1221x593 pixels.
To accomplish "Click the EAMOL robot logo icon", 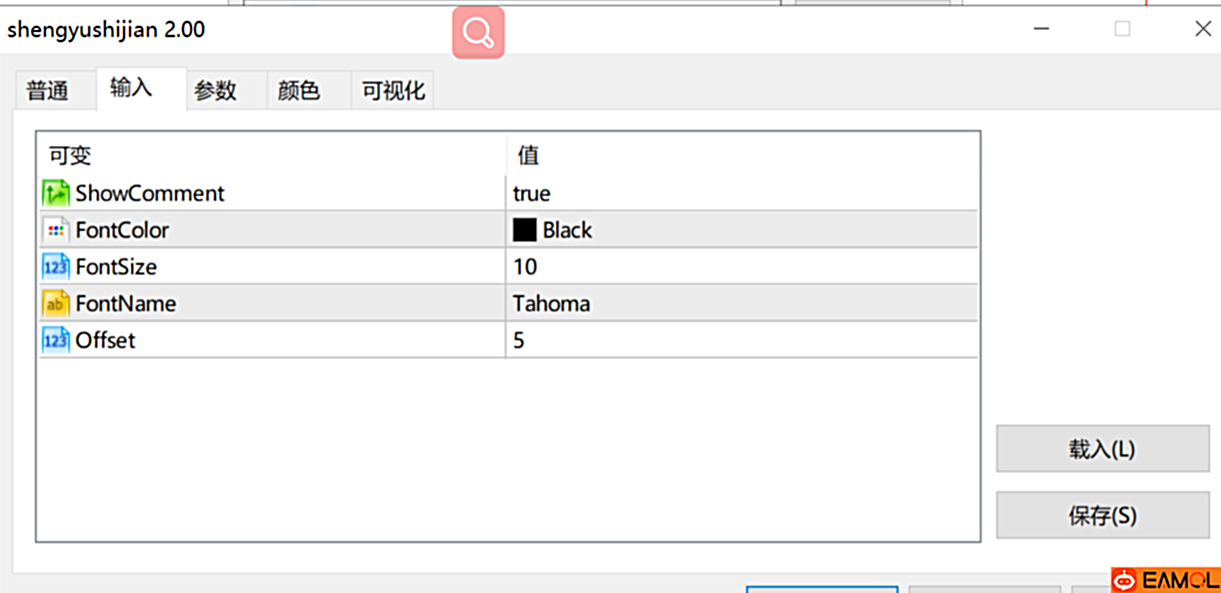I will tap(1125, 581).
